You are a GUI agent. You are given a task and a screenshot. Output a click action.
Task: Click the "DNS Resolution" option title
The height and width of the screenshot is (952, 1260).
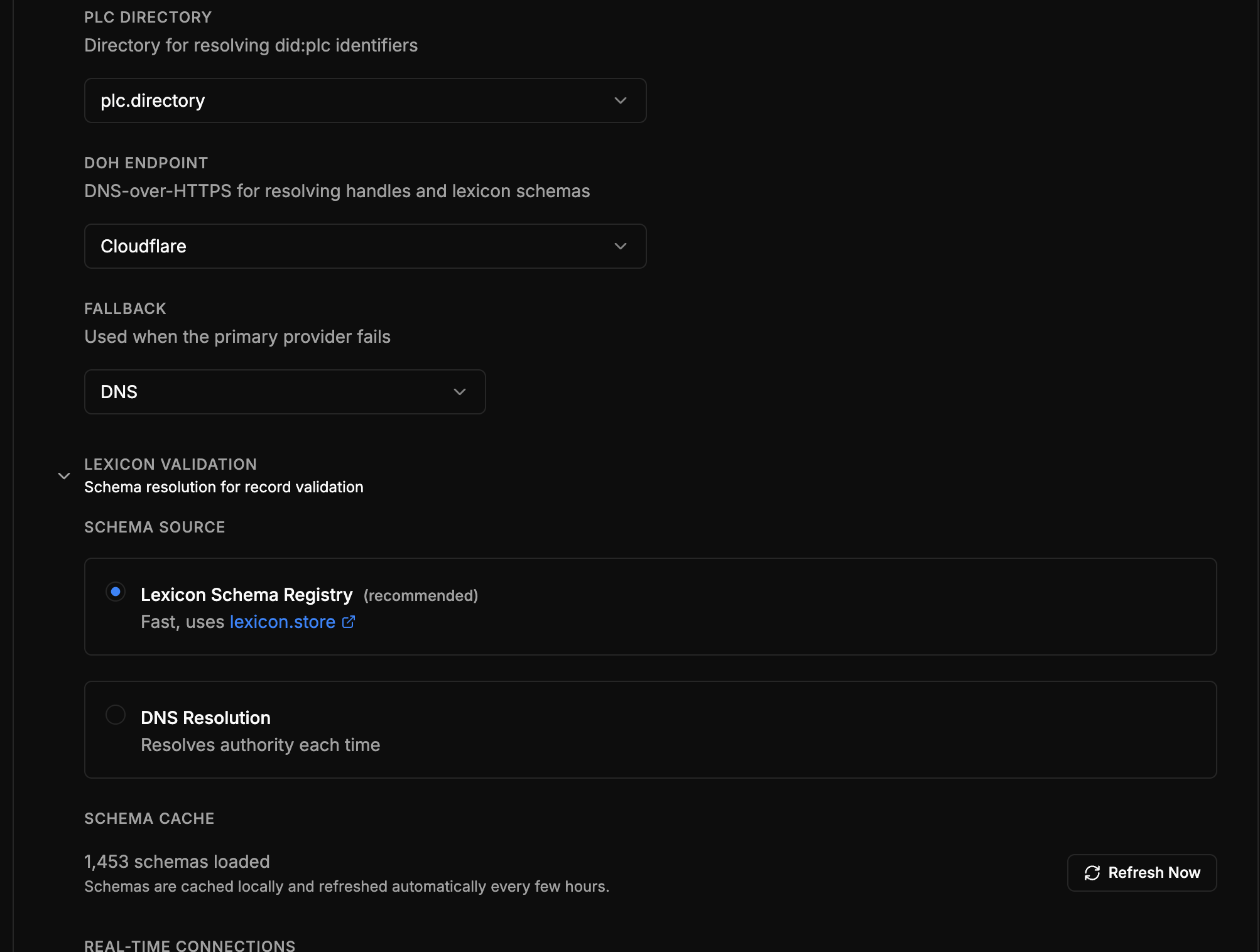pyautogui.click(x=205, y=718)
